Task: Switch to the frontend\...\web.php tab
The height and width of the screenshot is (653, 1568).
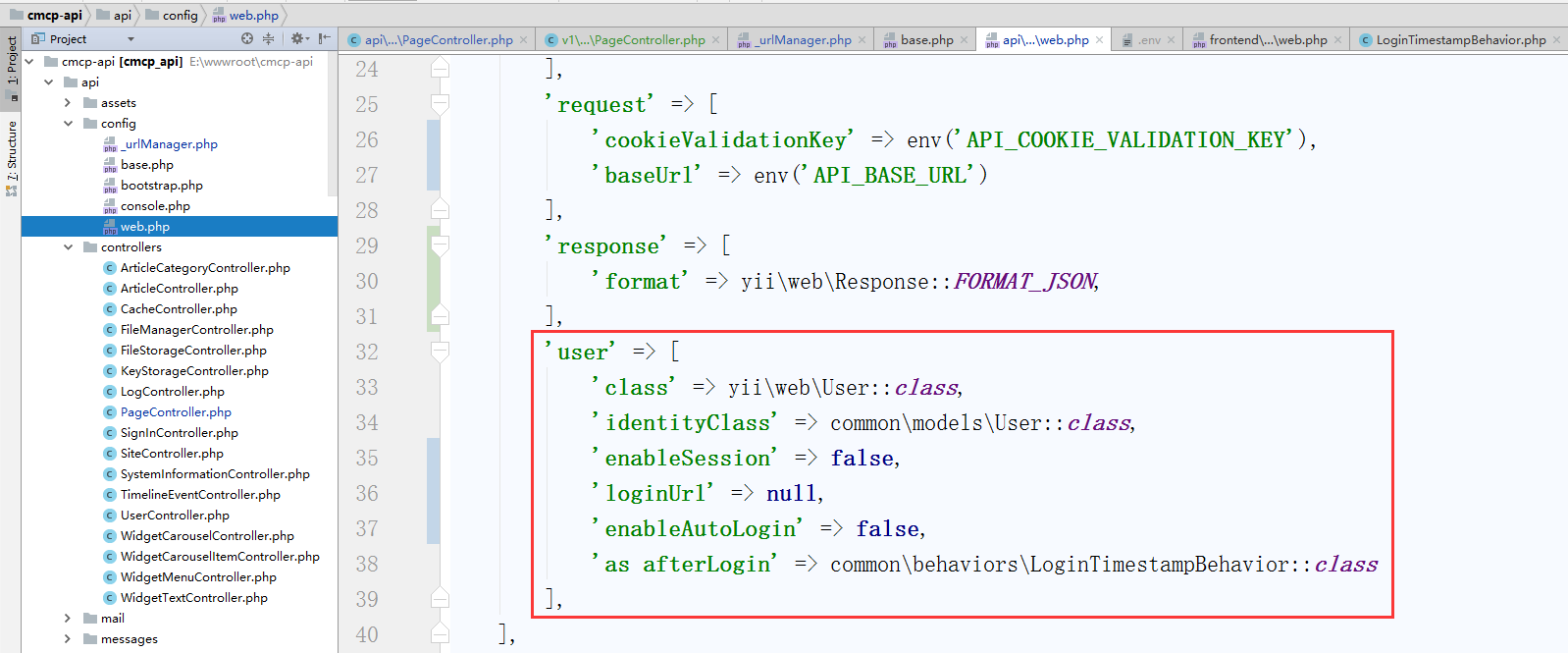Action: pyautogui.click(x=1268, y=40)
